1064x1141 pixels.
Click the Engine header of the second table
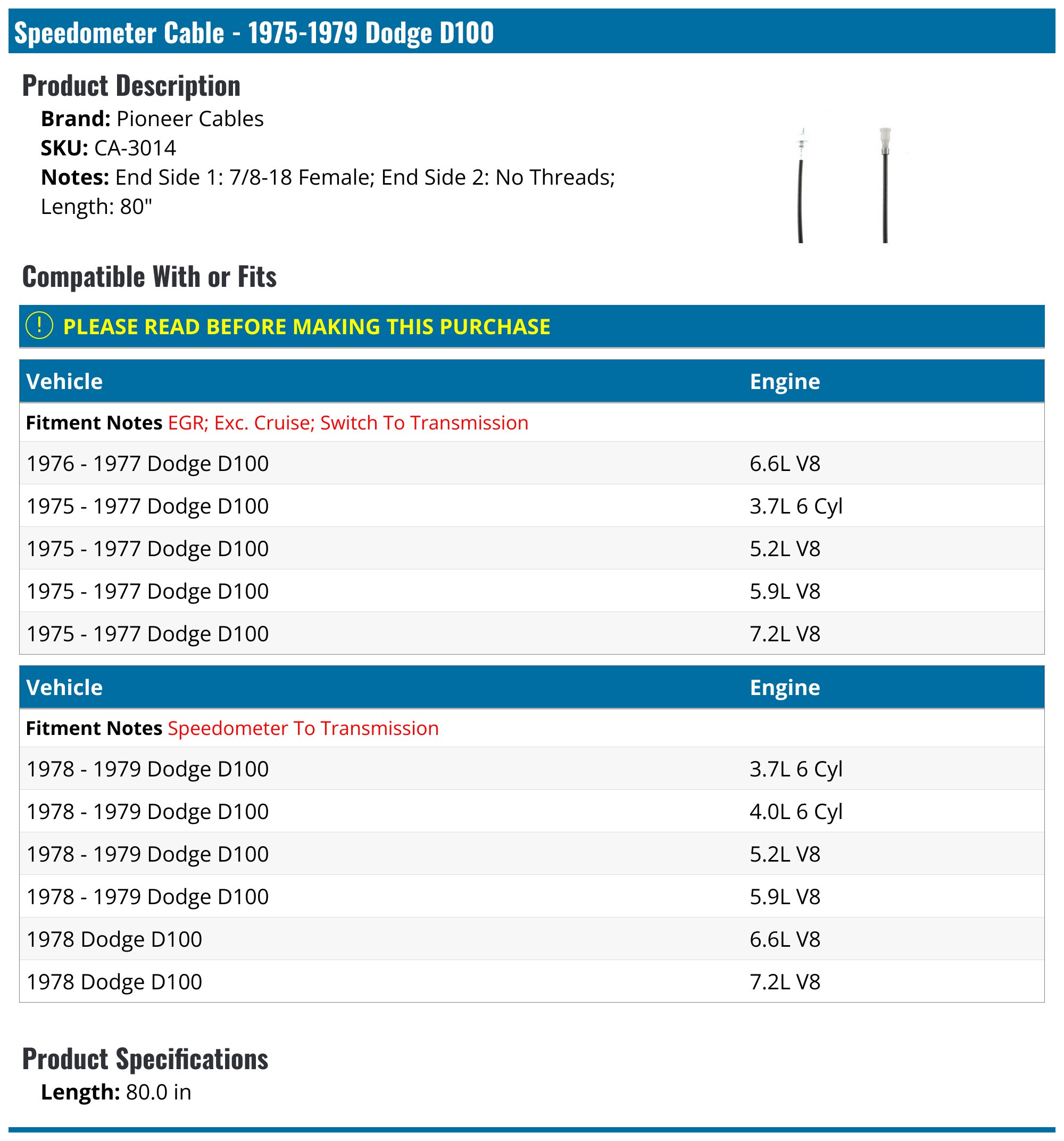(x=785, y=687)
